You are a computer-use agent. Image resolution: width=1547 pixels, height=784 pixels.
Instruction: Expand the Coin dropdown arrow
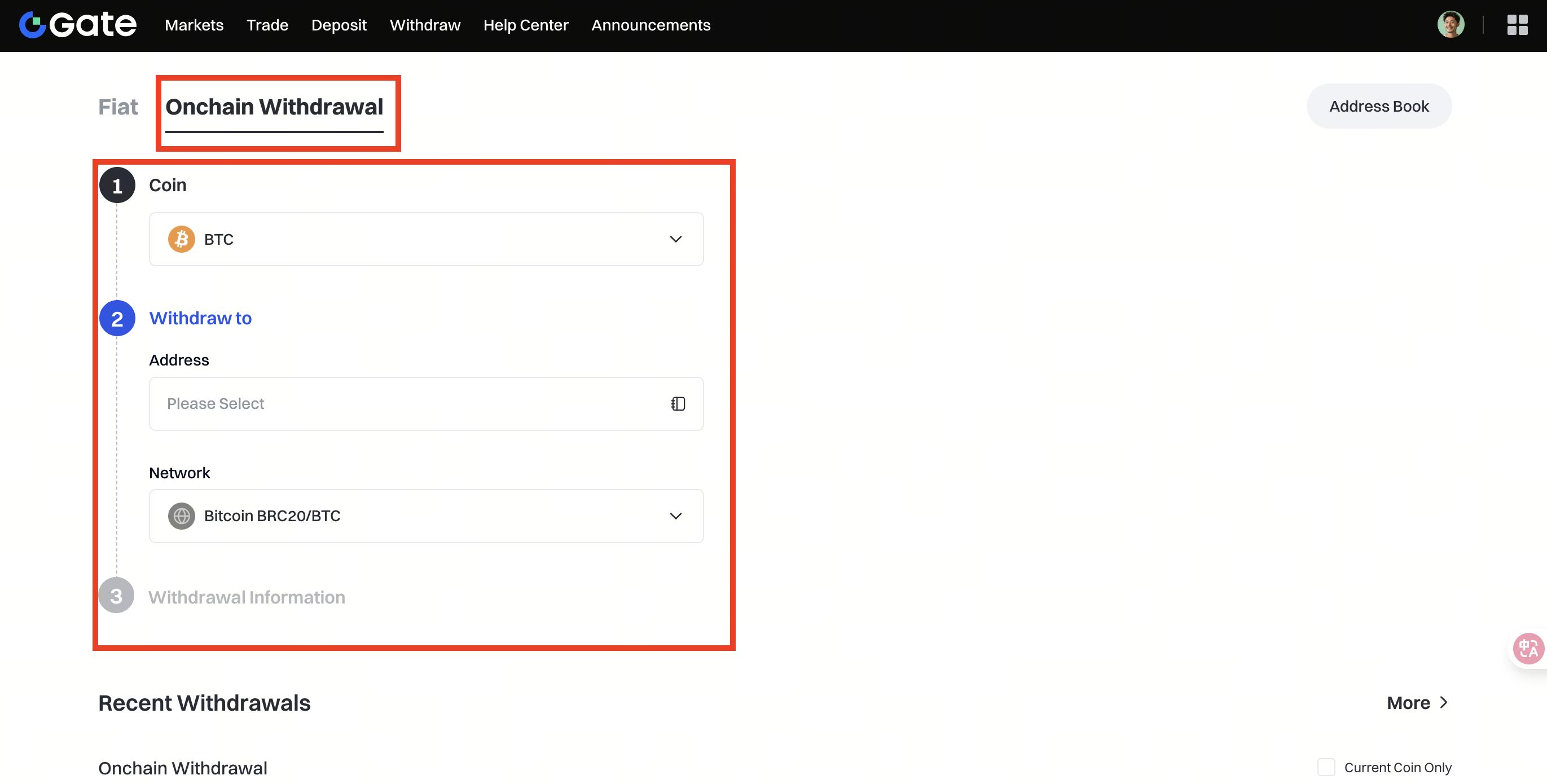coord(675,240)
